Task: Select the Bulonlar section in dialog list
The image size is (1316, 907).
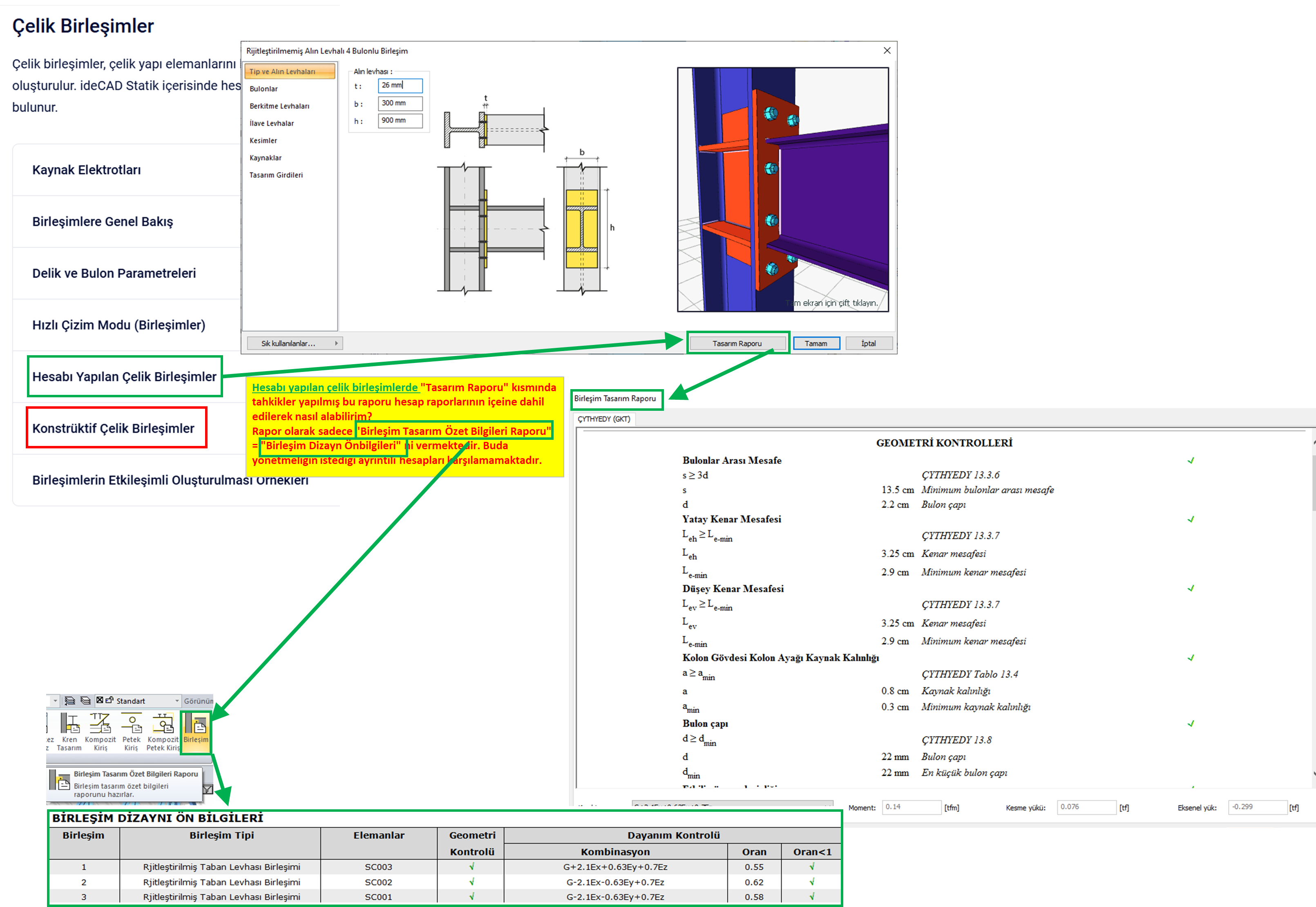Action: [x=264, y=89]
